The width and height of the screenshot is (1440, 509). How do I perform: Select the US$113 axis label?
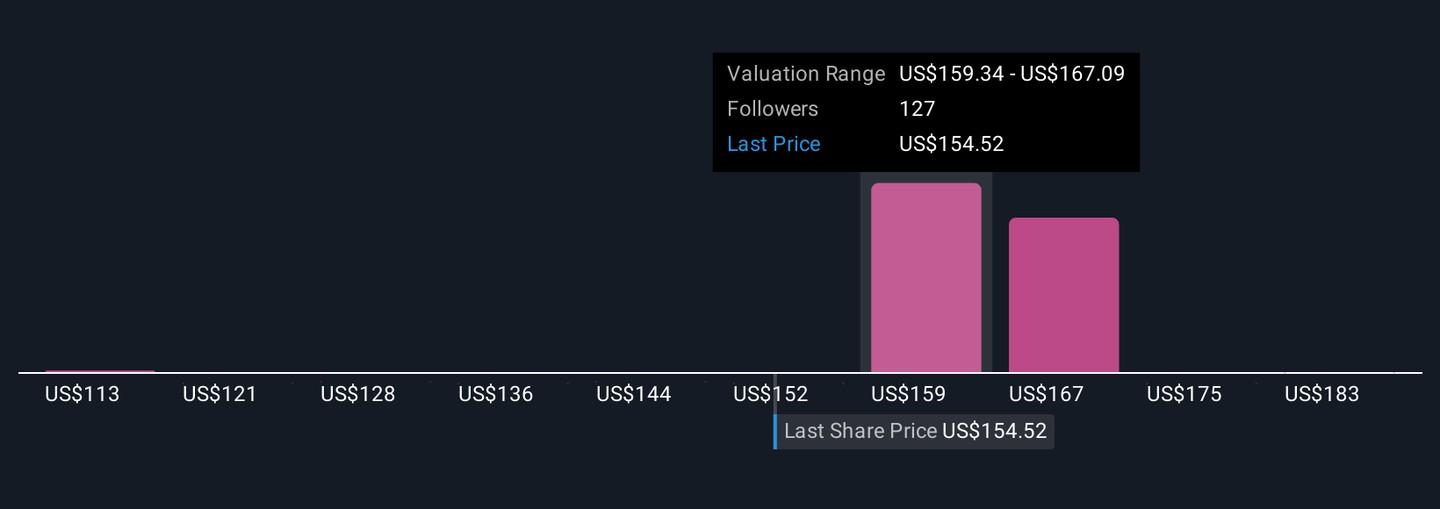[x=82, y=394]
